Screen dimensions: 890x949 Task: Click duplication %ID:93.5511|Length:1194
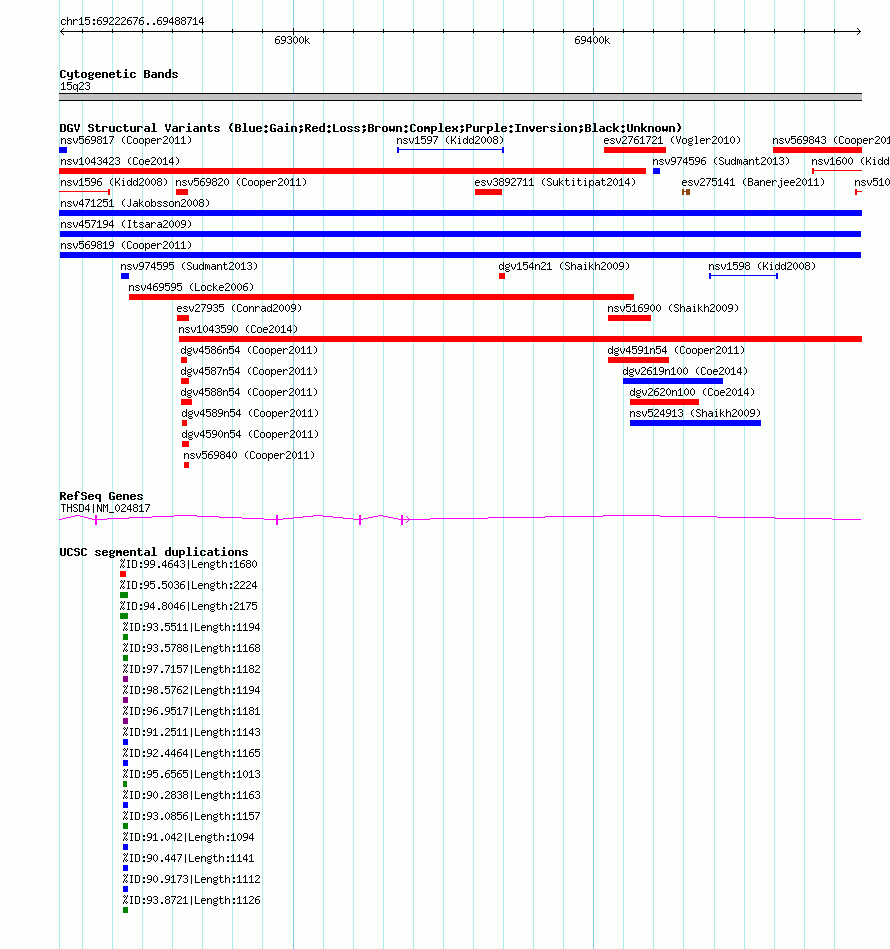[191, 627]
